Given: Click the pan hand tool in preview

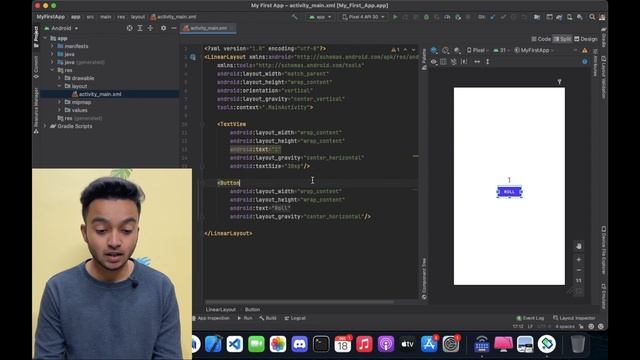Looking at the screenshot, I should point(579,246).
